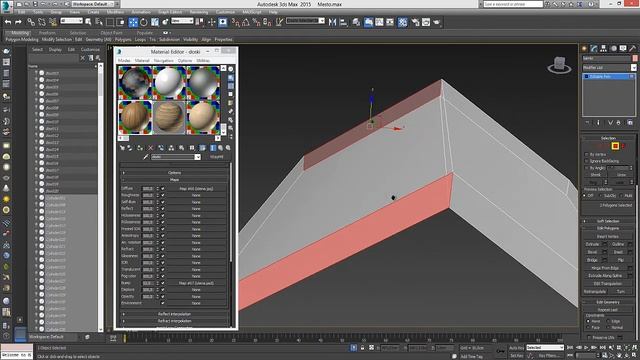Click Show Shaded Material in Viewport icon
This screenshot has width=640, height=360.
202,148
